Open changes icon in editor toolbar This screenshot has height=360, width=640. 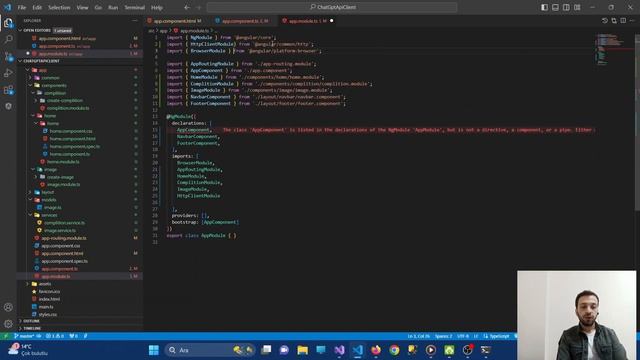[x=614, y=20]
